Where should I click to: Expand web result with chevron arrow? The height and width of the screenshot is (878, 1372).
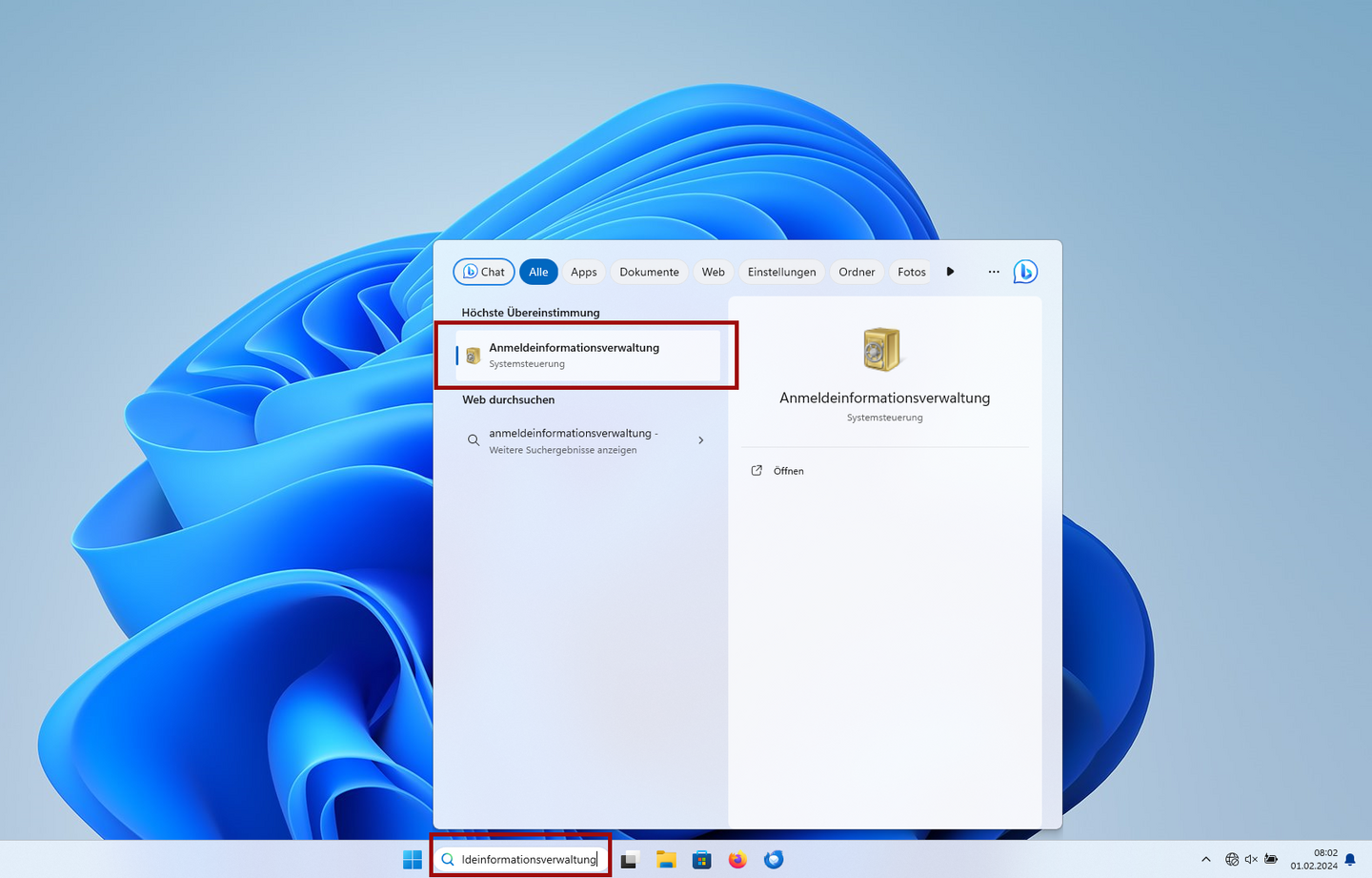tap(701, 440)
